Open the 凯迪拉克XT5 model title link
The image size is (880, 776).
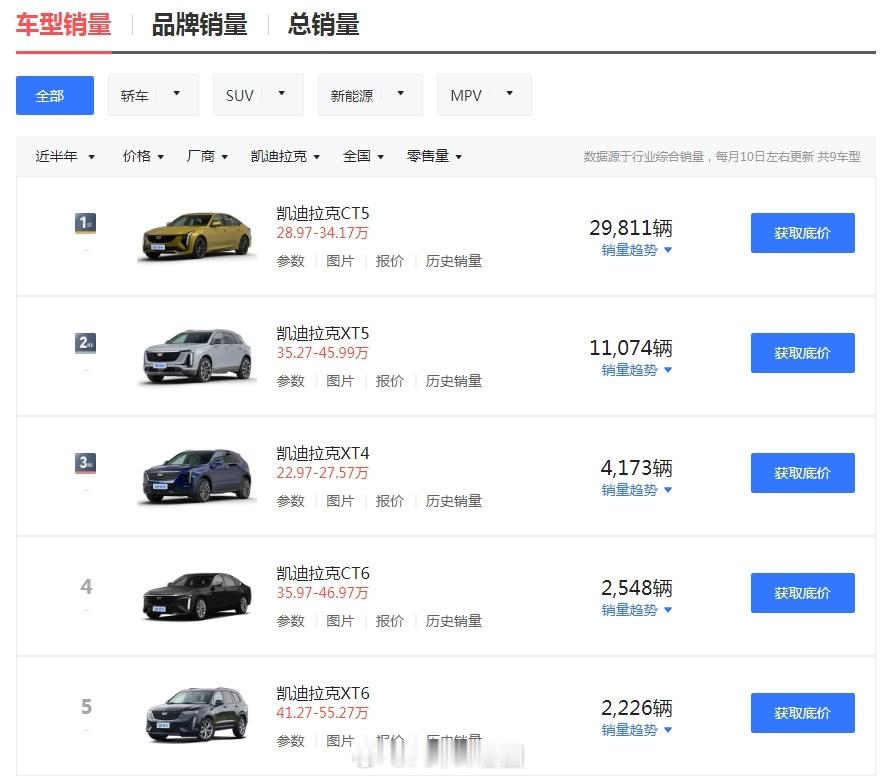coord(323,333)
